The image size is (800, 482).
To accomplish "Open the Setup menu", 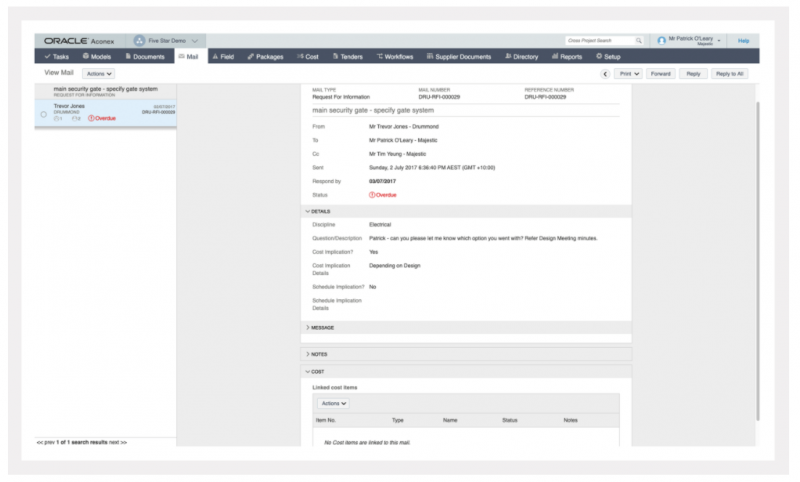I will (608, 57).
